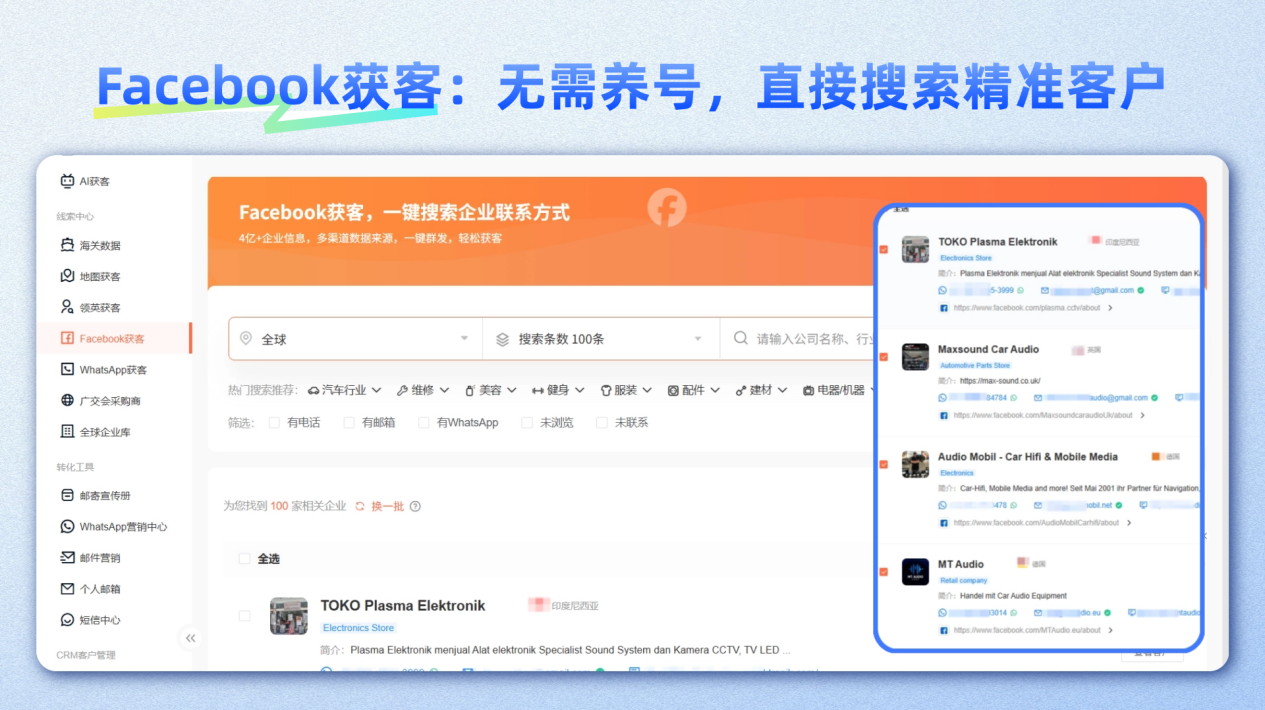
Task: Open 邮客宣传册 tool
Action: pyautogui.click(x=96, y=495)
